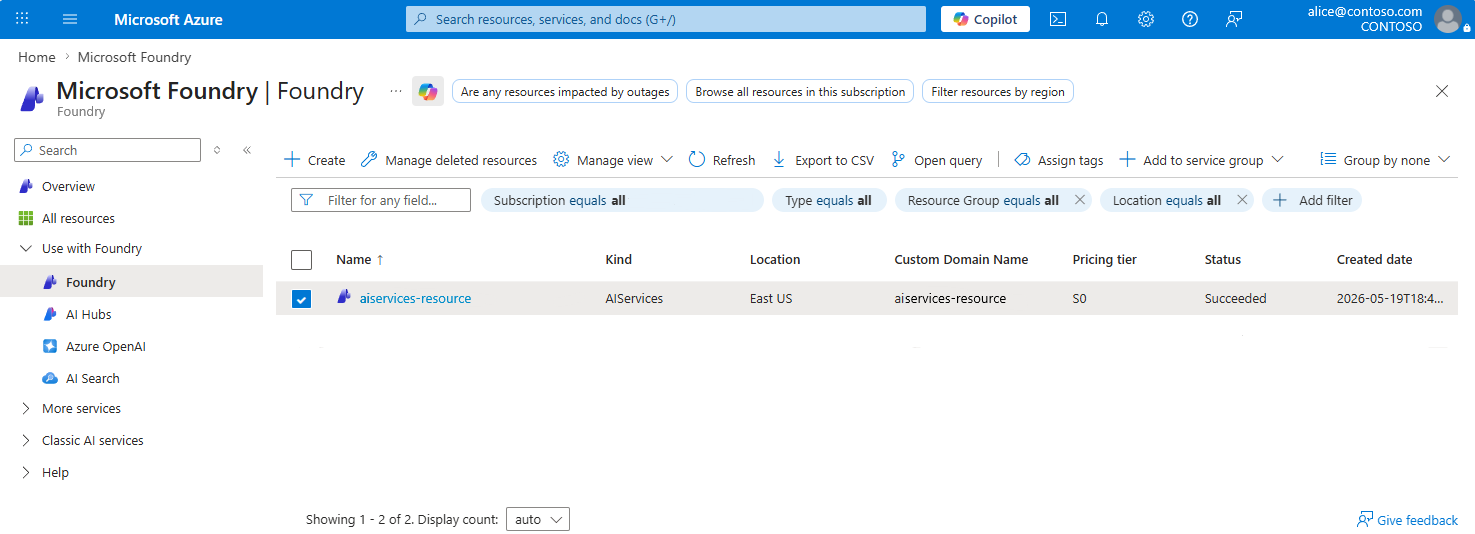Click Create in the toolbar

(x=314, y=160)
